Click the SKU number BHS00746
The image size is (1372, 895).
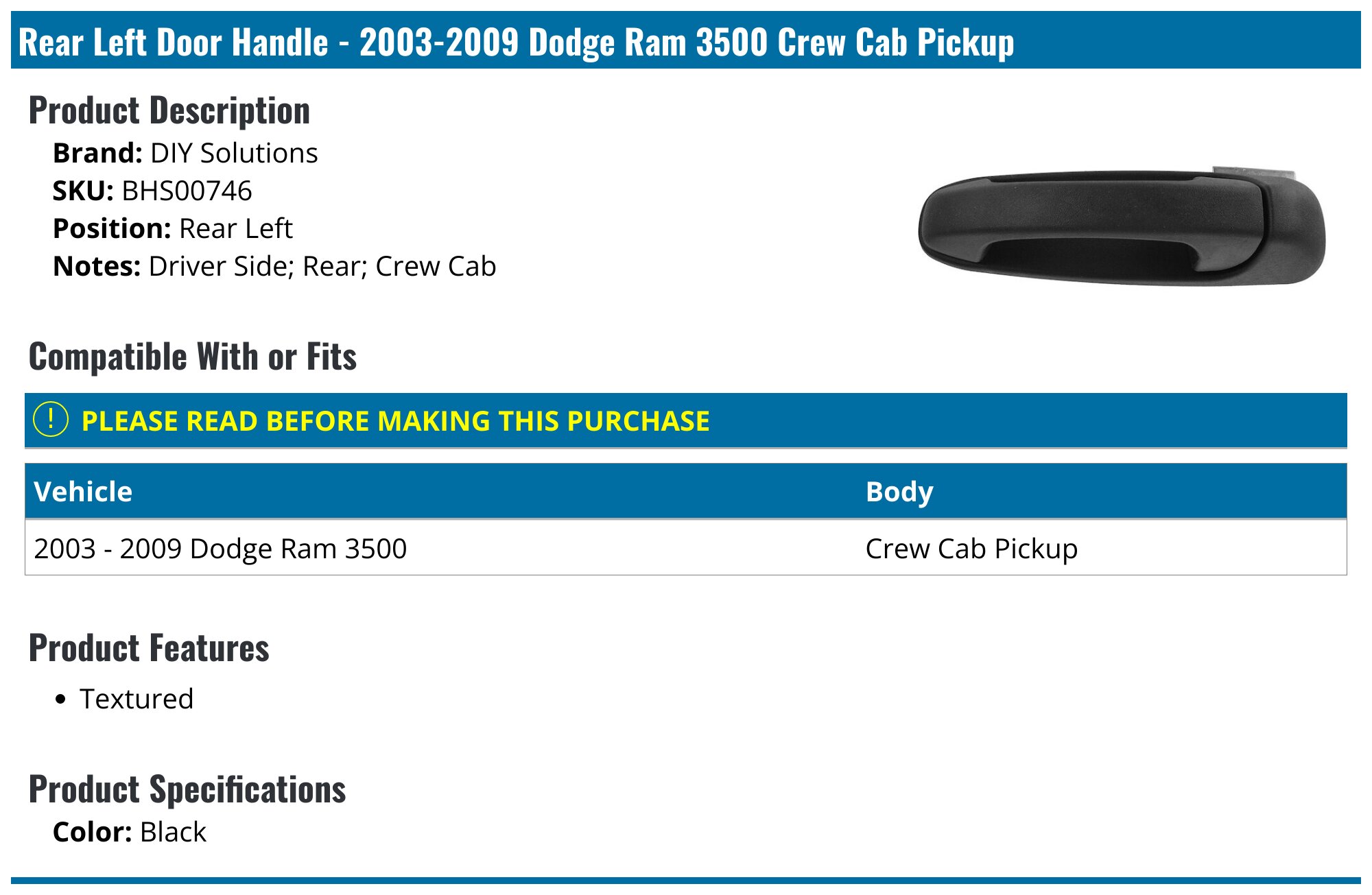pos(187,191)
